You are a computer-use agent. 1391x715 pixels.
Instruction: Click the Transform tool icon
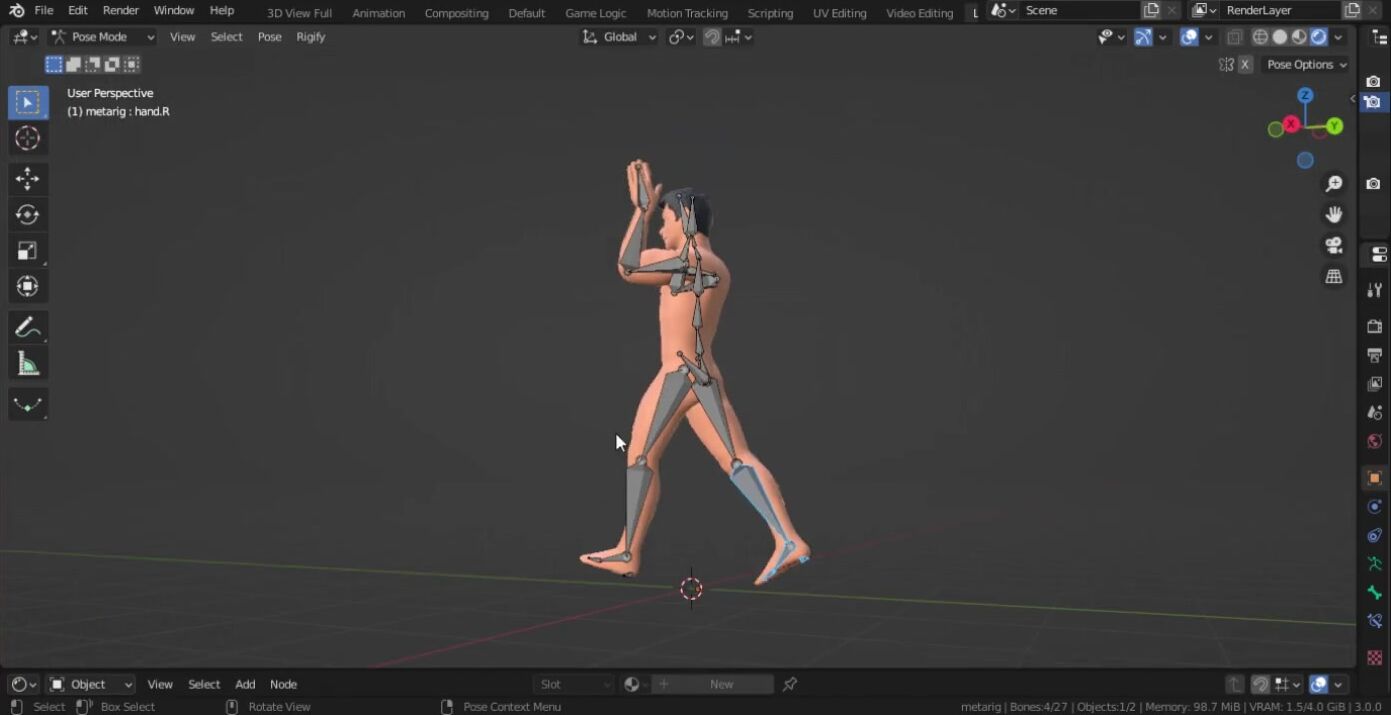tap(27, 287)
